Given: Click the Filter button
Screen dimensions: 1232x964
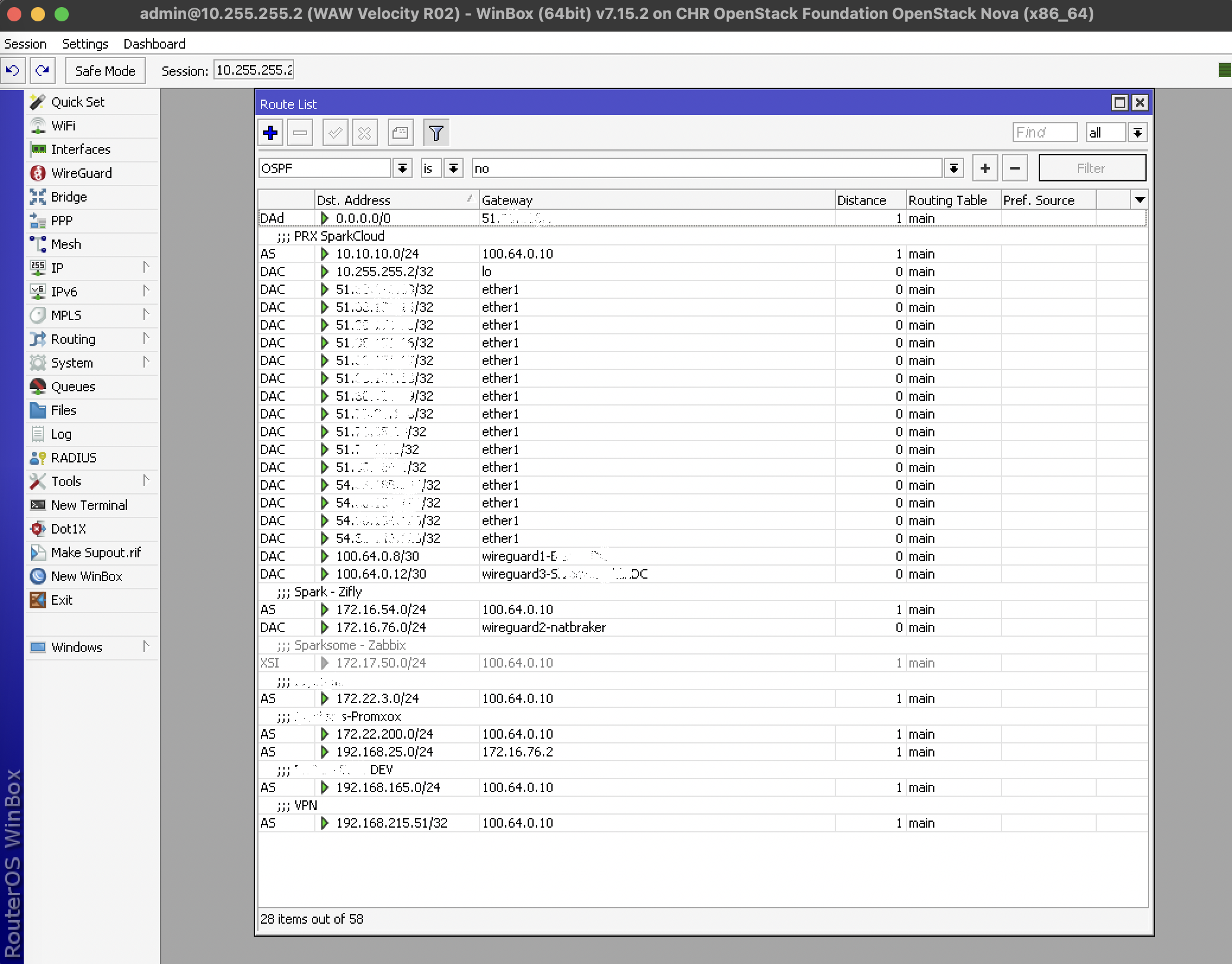Looking at the screenshot, I should tap(1091, 168).
